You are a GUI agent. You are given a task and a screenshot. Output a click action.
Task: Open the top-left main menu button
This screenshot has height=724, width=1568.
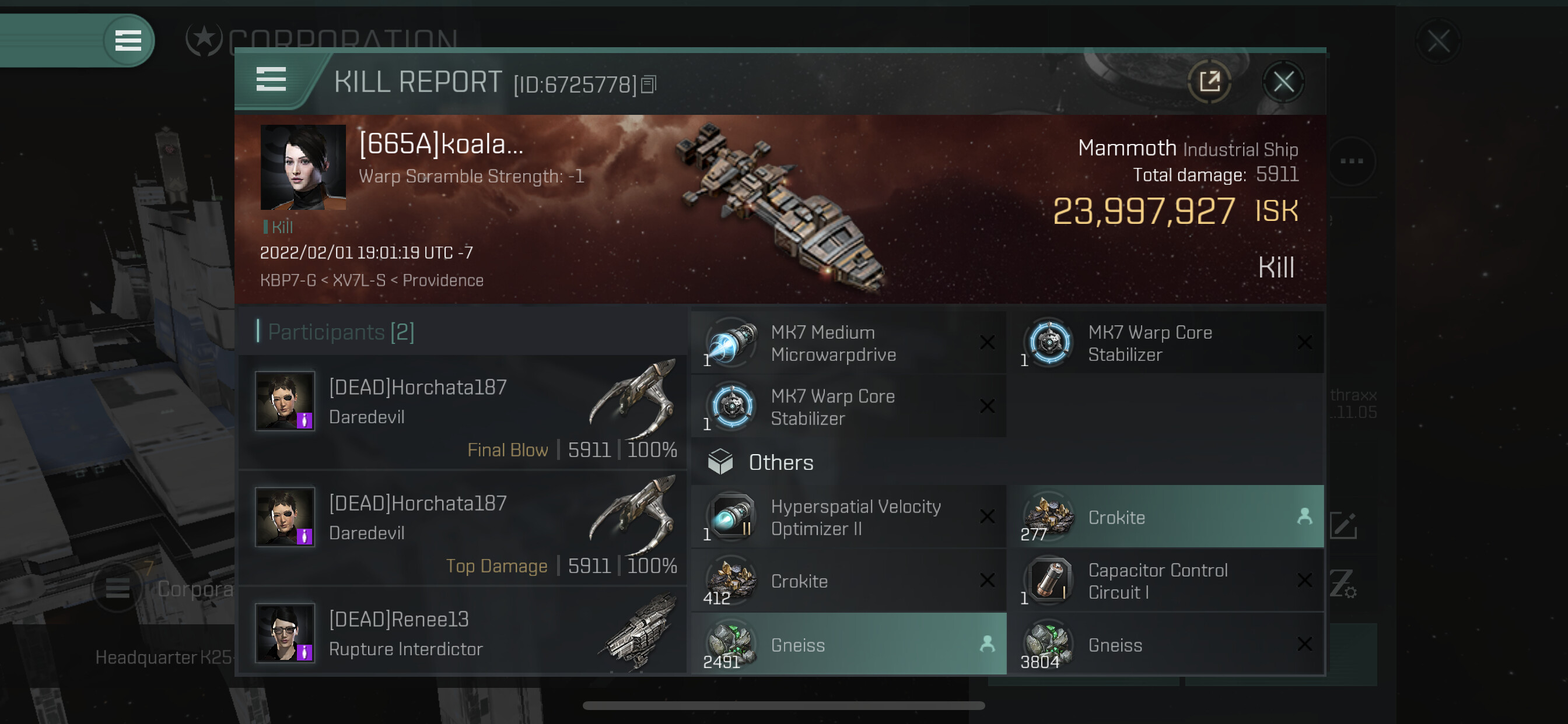[x=128, y=41]
